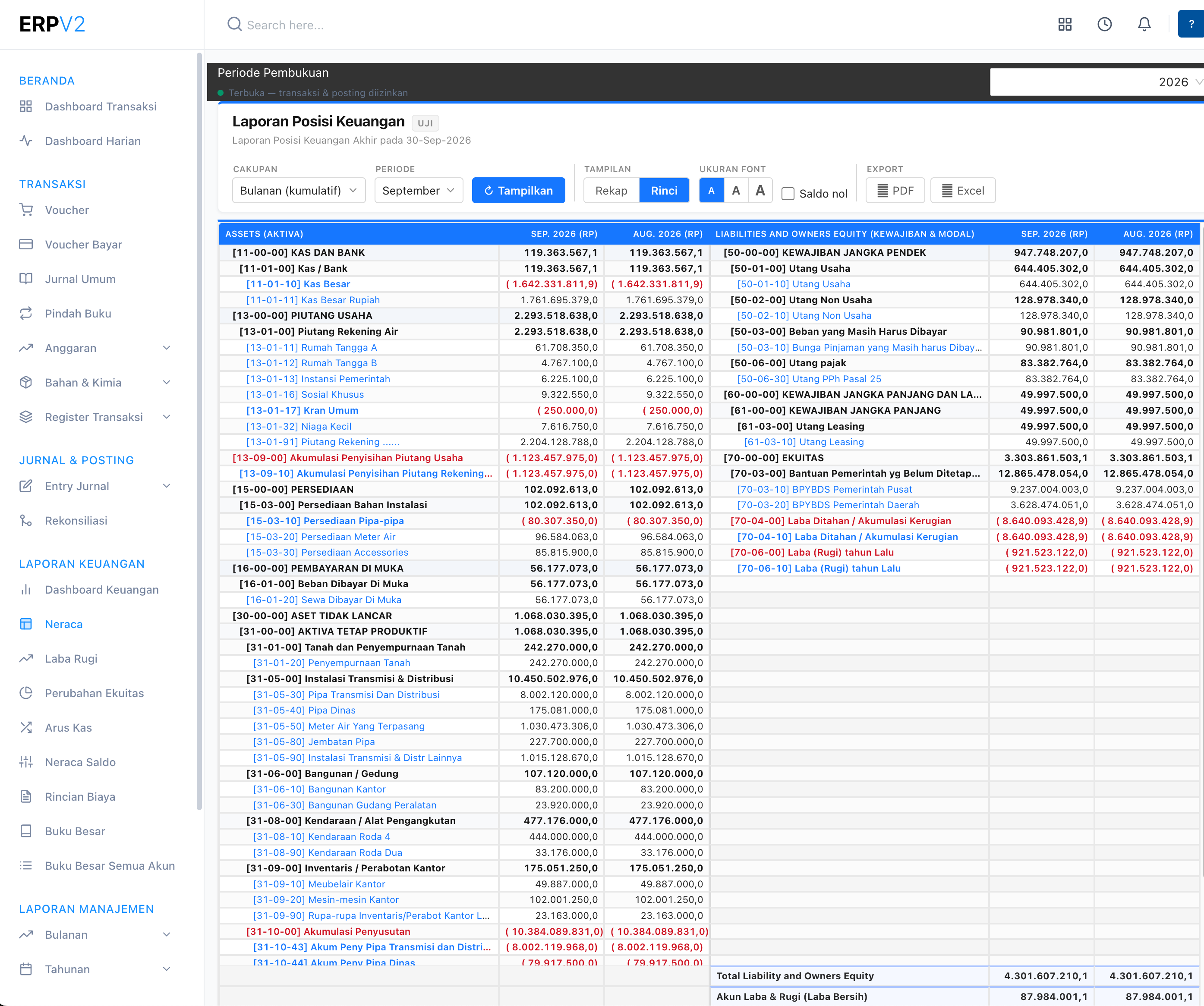
Task: Open the Neraca Saldo page
Action: [80, 762]
